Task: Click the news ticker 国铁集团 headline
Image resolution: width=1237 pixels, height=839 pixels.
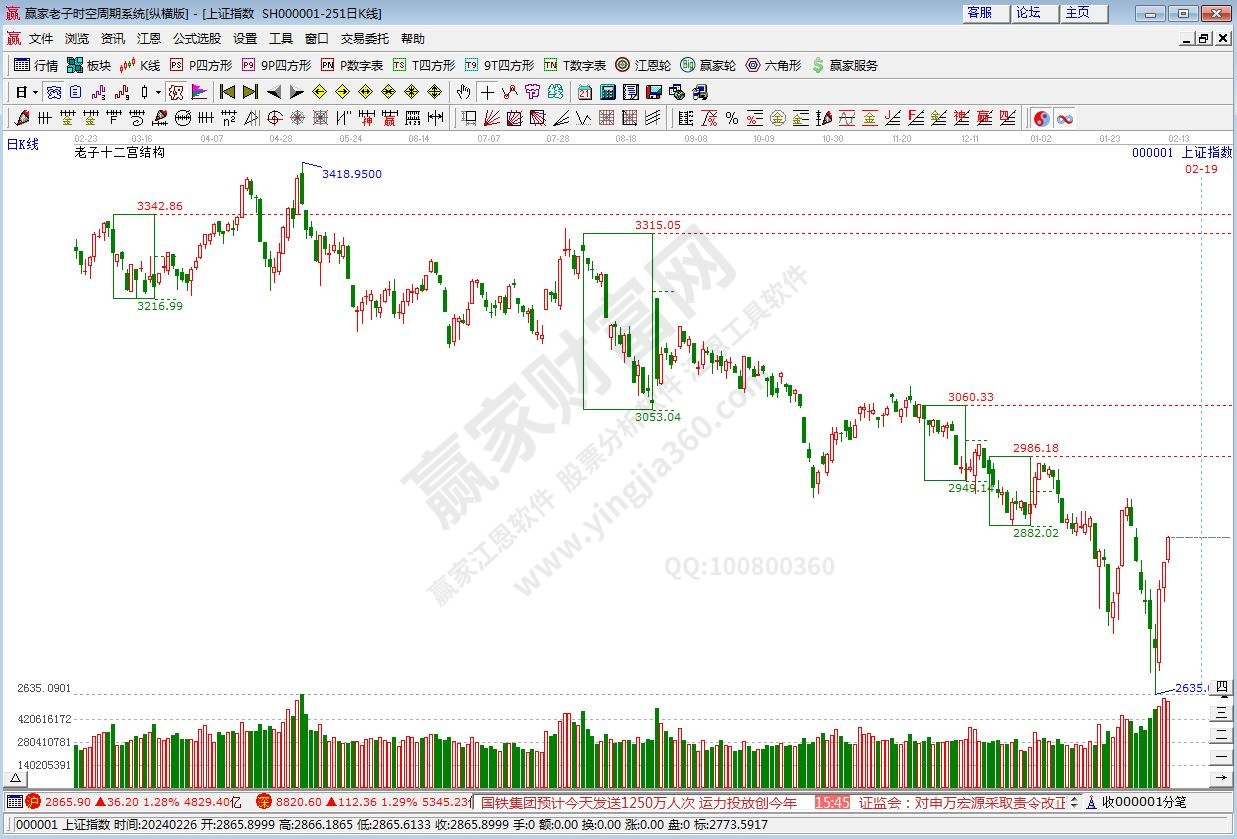Action: [640, 802]
